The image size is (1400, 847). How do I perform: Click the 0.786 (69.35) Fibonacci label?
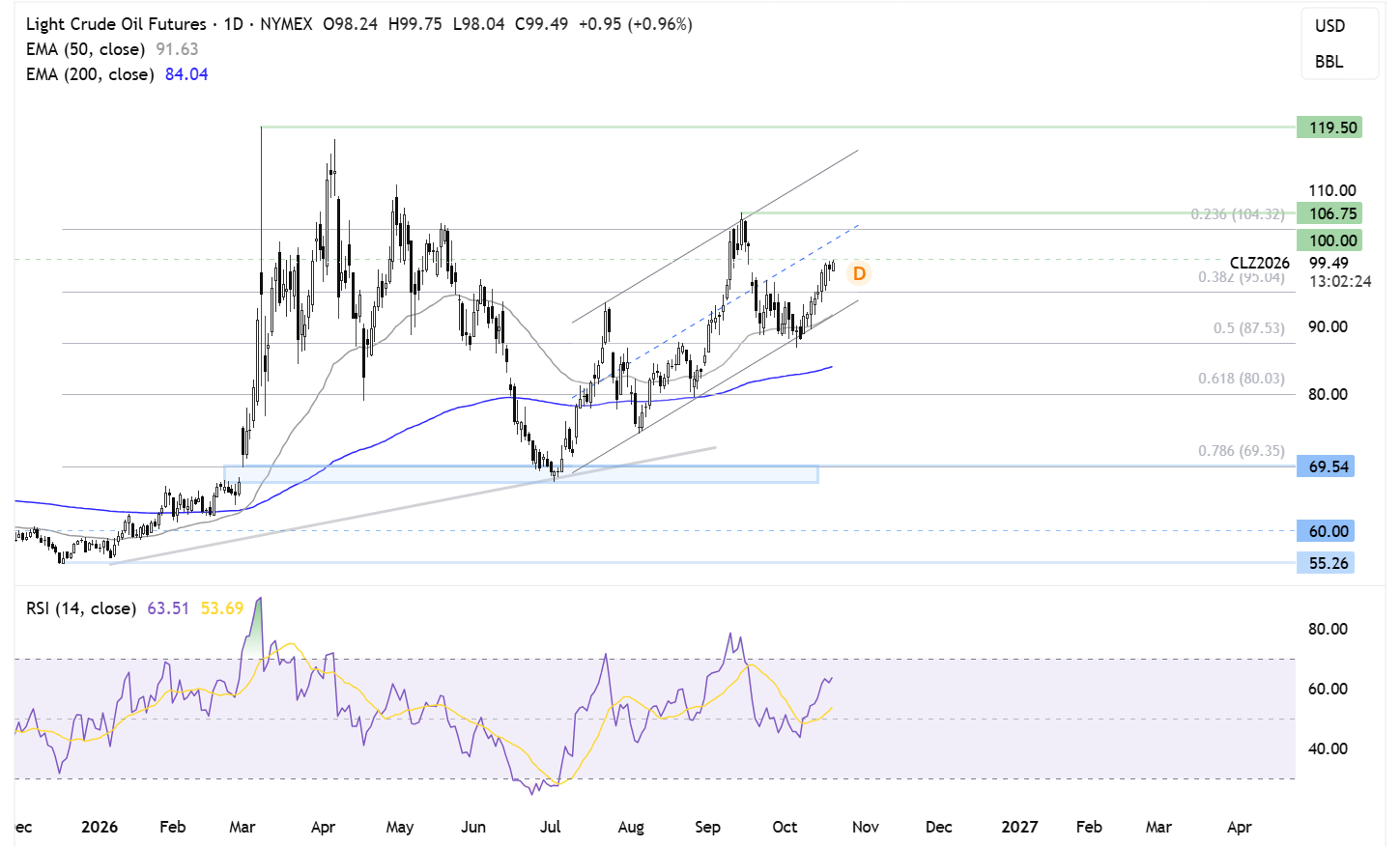click(x=1242, y=451)
